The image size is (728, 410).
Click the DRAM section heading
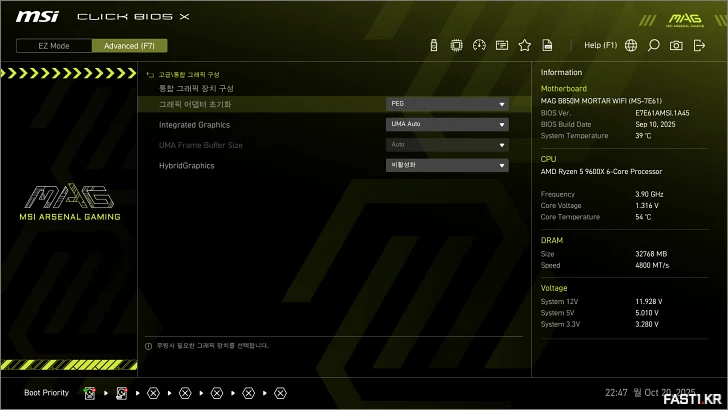pyautogui.click(x=552, y=241)
